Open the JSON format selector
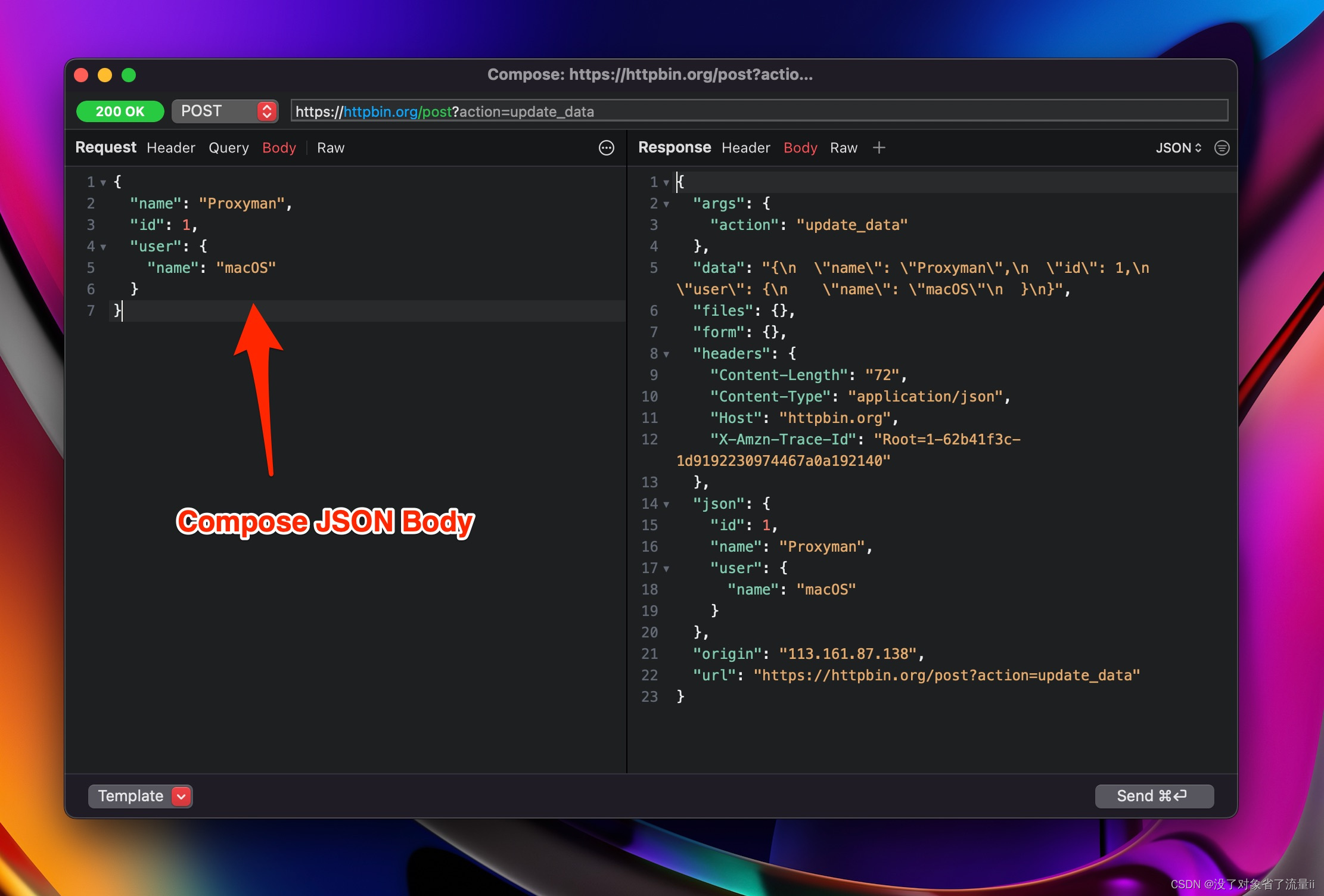The width and height of the screenshot is (1324, 896). pyautogui.click(x=1178, y=148)
